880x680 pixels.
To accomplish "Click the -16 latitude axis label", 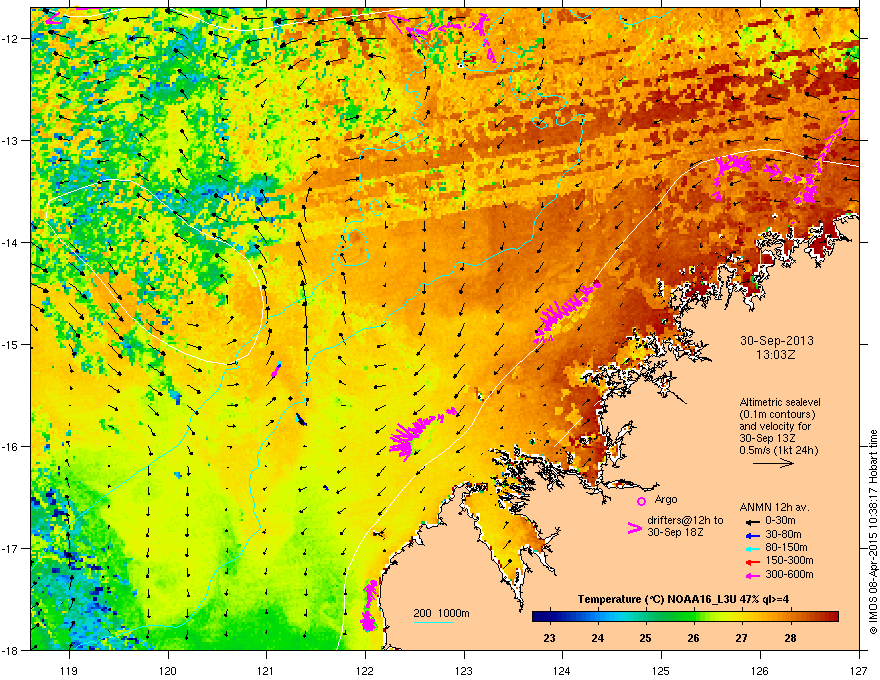I will click(x=11, y=447).
